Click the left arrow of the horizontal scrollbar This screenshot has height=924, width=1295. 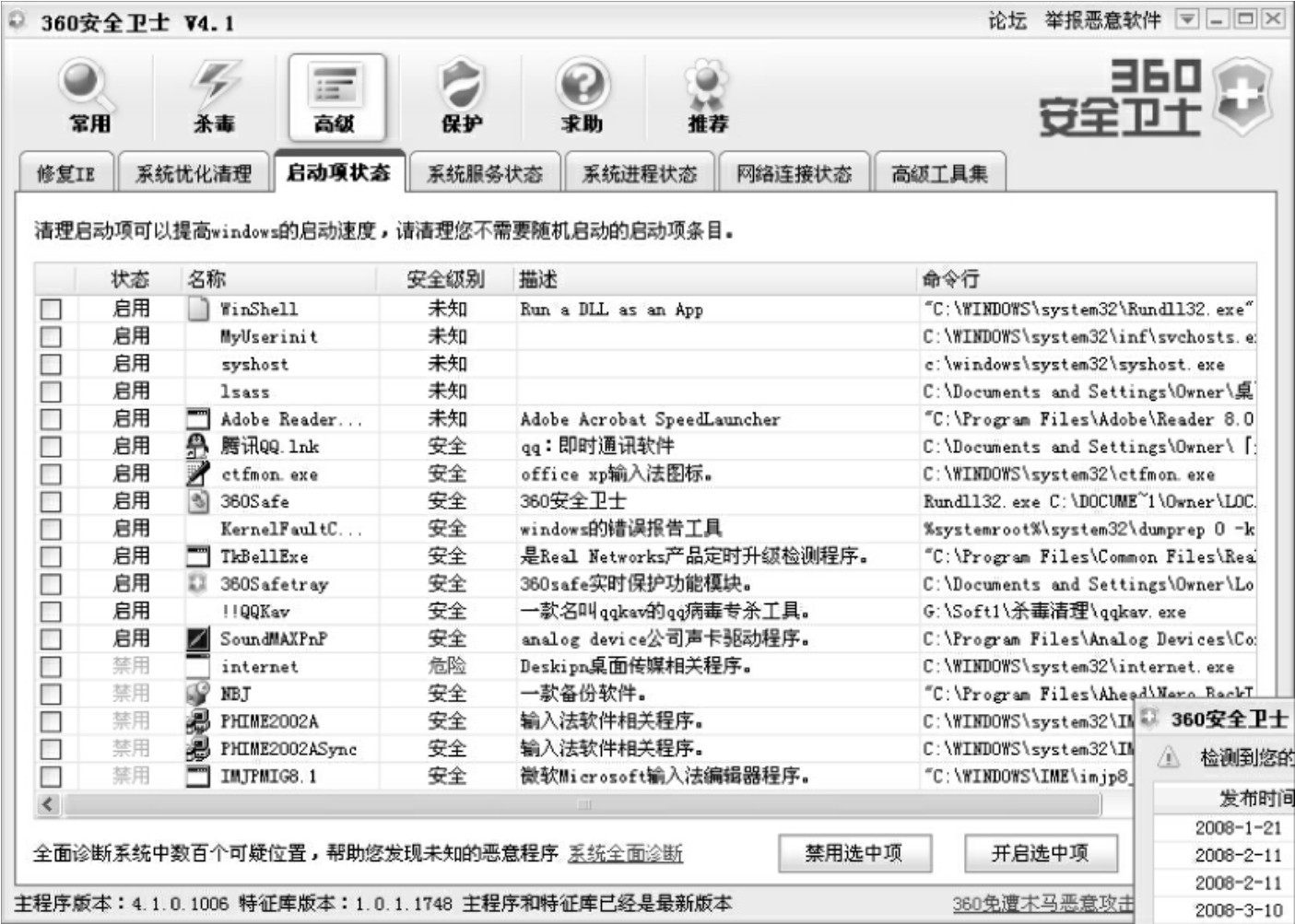pos(49,804)
